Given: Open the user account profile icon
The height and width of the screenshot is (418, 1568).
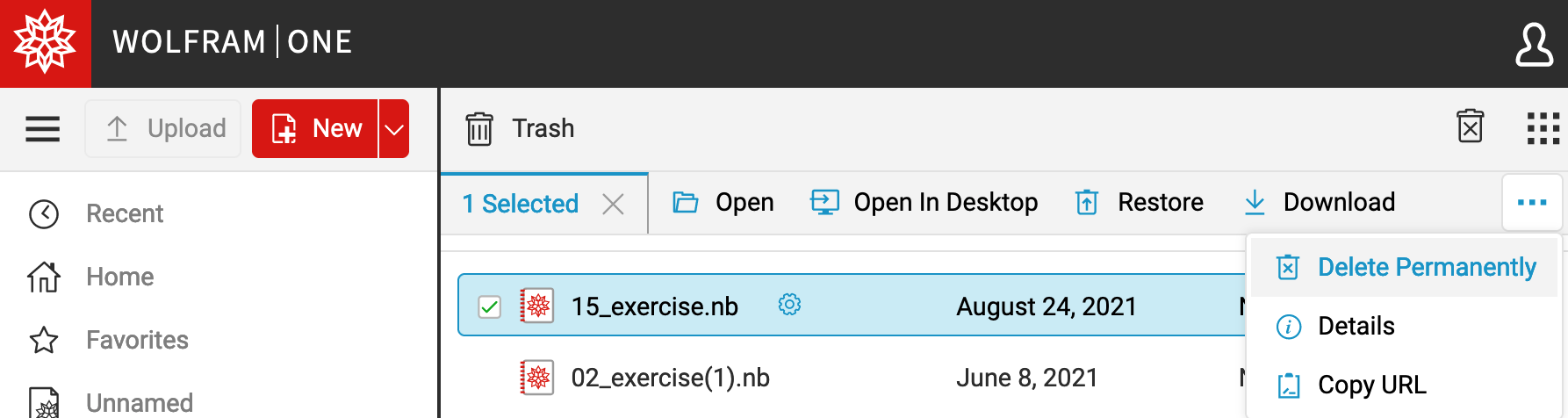Looking at the screenshot, I should (1534, 44).
